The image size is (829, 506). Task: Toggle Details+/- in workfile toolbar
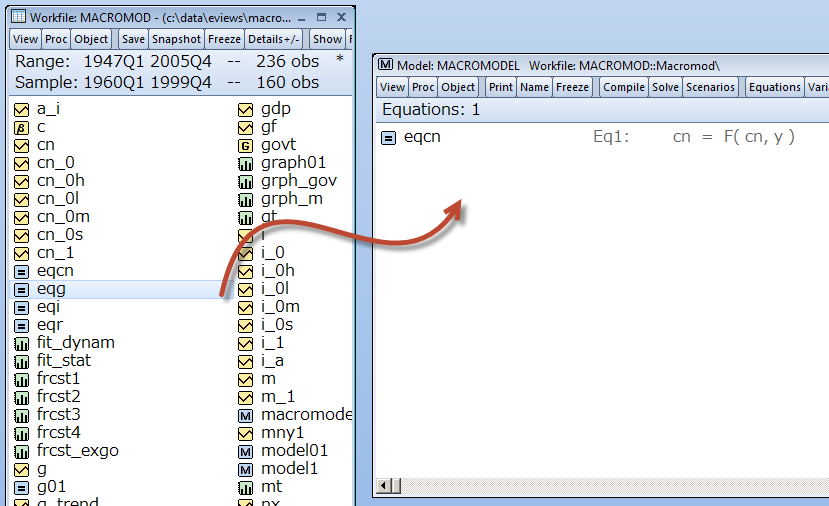[x=274, y=39]
